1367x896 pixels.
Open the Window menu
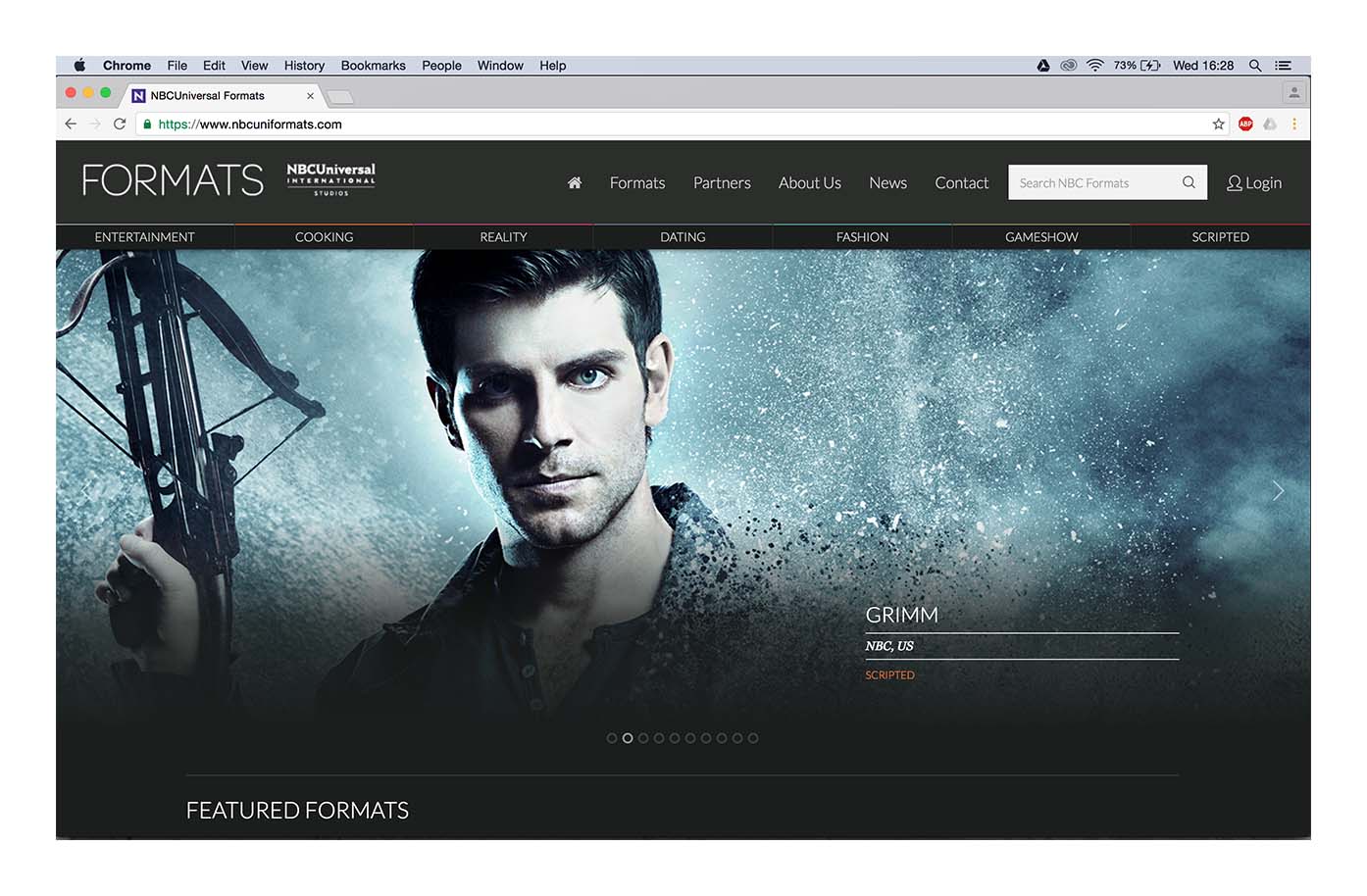tap(500, 66)
